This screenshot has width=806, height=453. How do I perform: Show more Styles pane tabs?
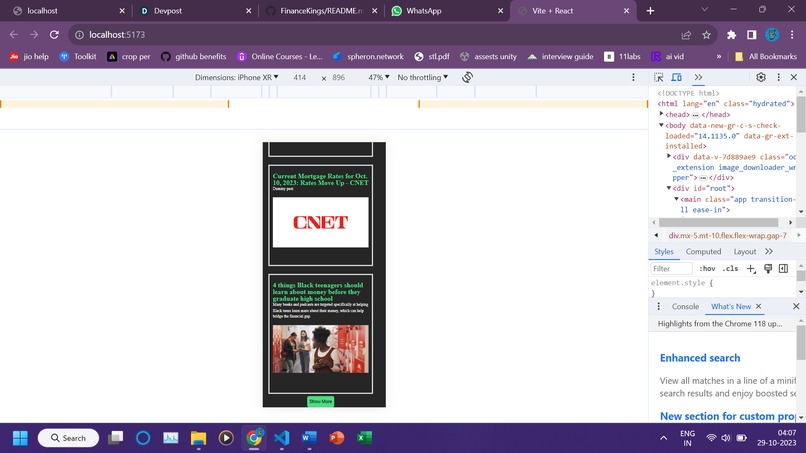[769, 251]
